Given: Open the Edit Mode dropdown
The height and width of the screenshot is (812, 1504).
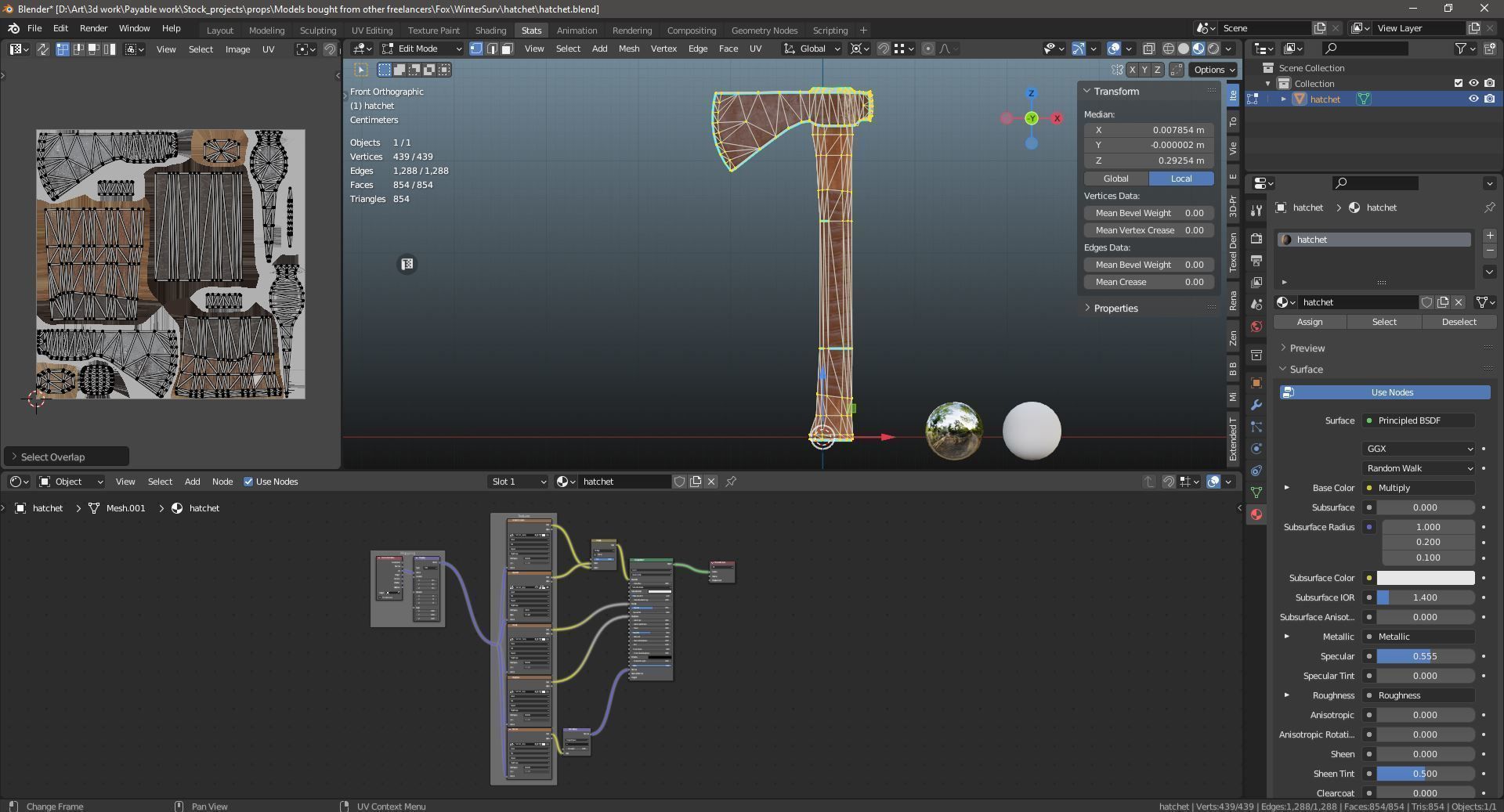Looking at the screenshot, I should click(421, 49).
